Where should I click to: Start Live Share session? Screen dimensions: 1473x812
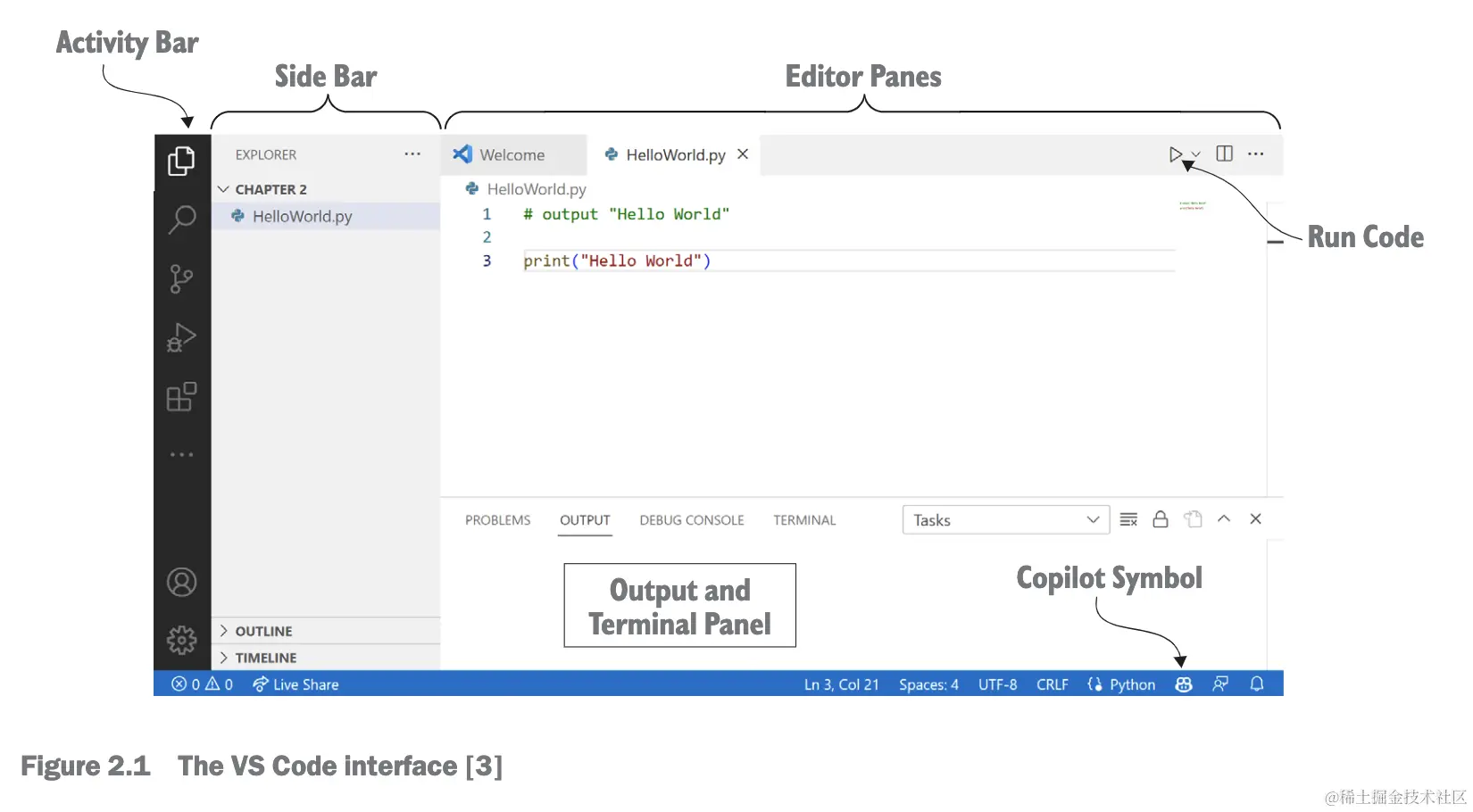pyautogui.click(x=295, y=684)
